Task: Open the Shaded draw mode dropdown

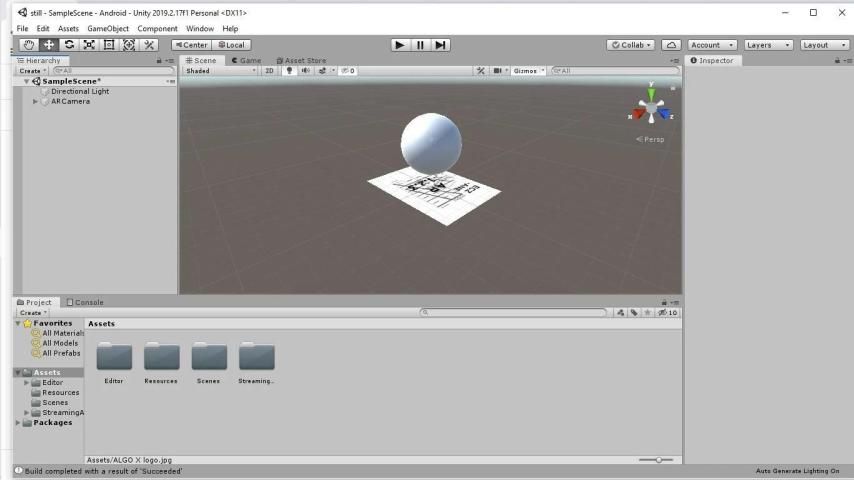Action: tap(220, 71)
